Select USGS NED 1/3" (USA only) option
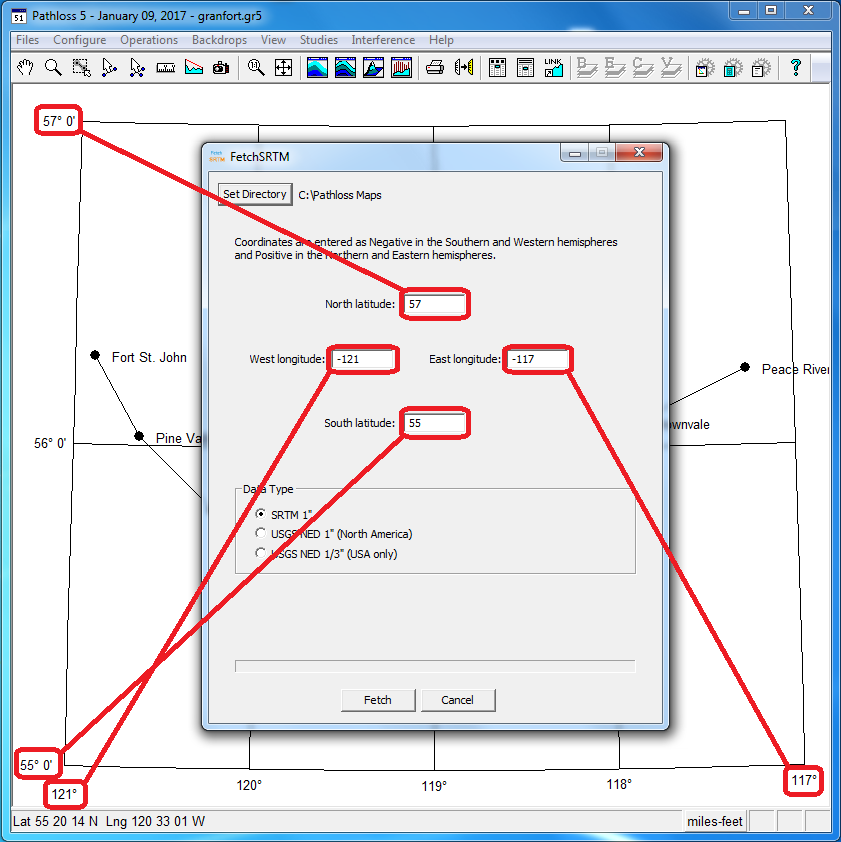Image resolution: width=841 pixels, height=842 pixels. 261,553
